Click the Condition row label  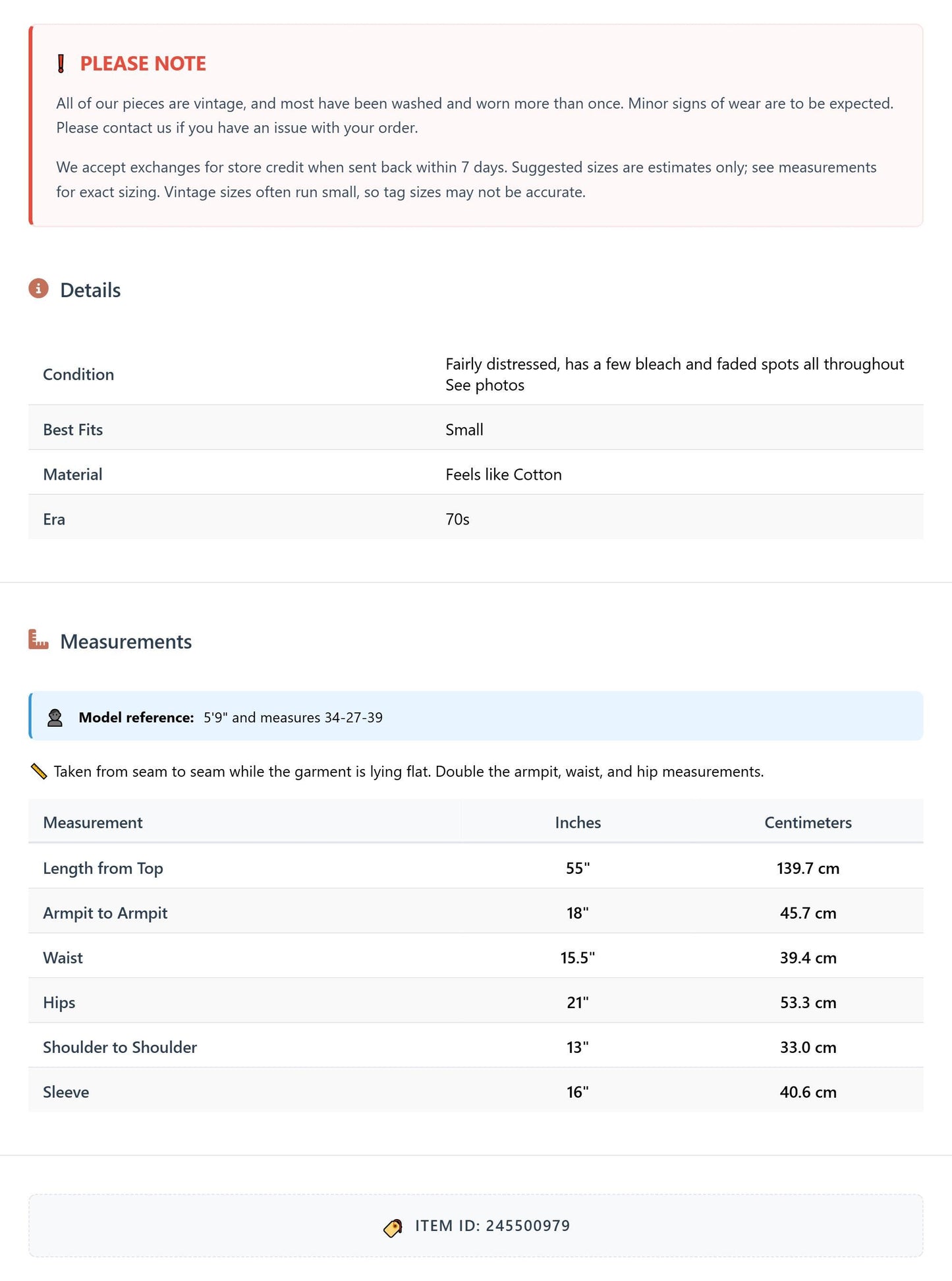pyautogui.click(x=78, y=374)
